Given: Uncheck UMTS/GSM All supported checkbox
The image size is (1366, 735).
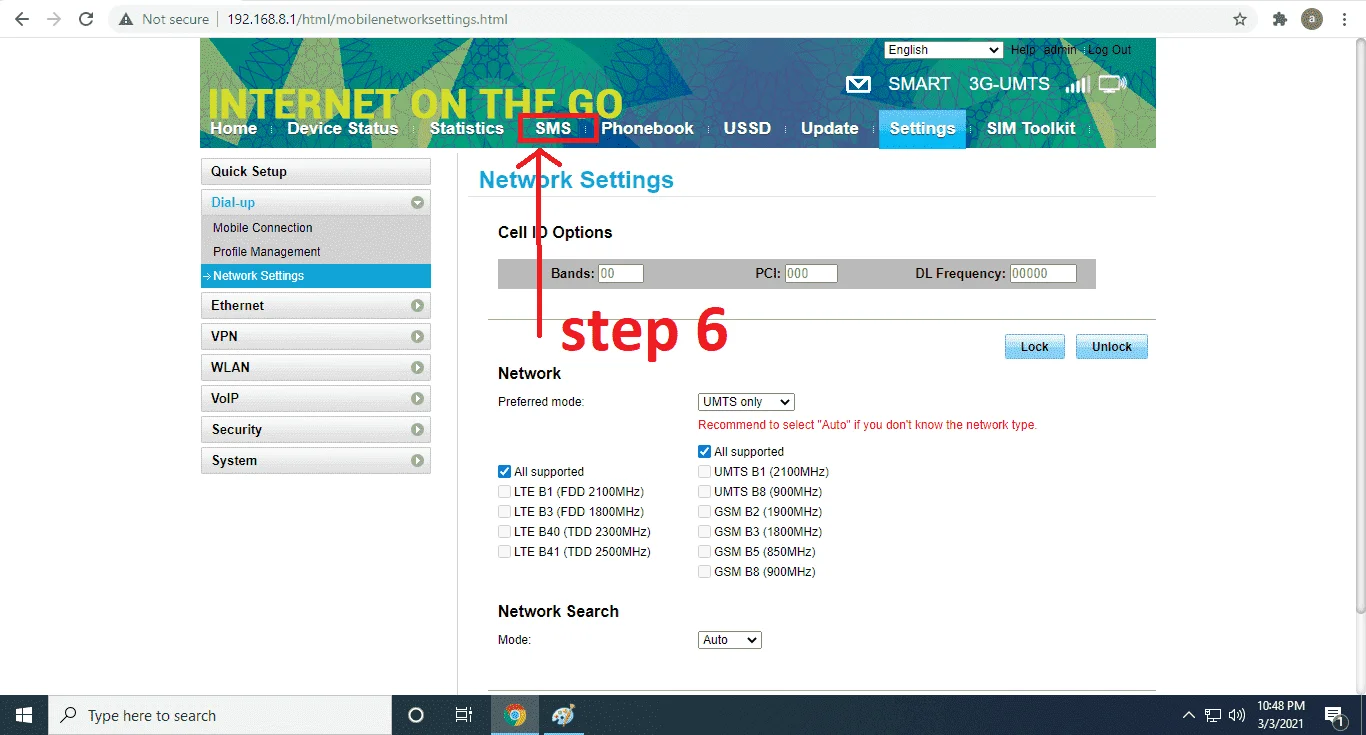Looking at the screenshot, I should (x=705, y=452).
